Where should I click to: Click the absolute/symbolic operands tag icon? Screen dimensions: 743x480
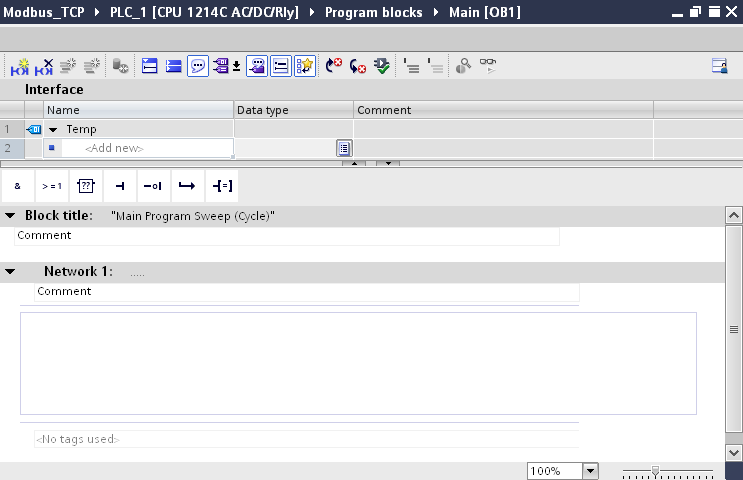(x=220, y=66)
